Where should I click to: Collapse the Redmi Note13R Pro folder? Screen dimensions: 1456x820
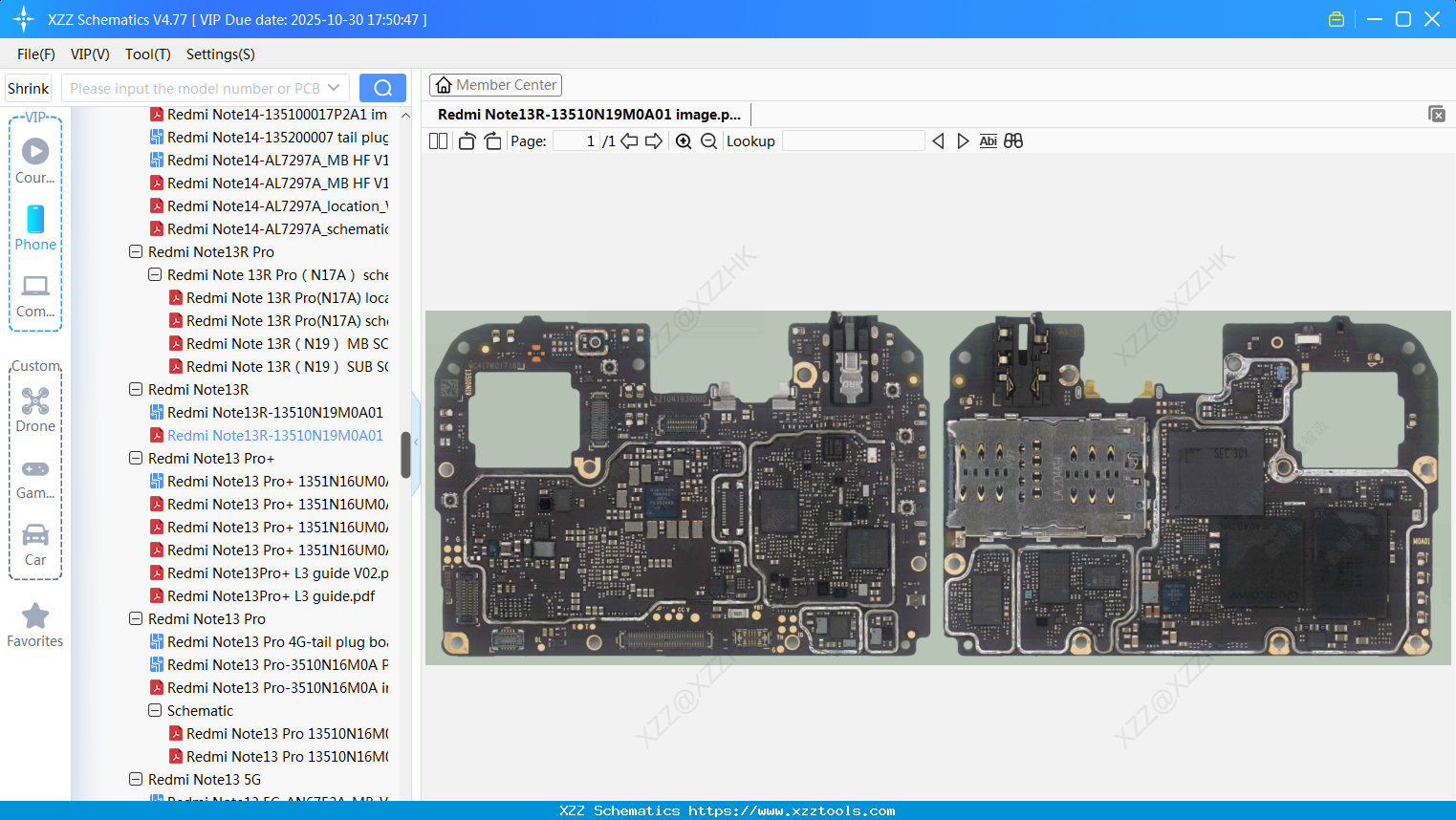click(x=136, y=252)
